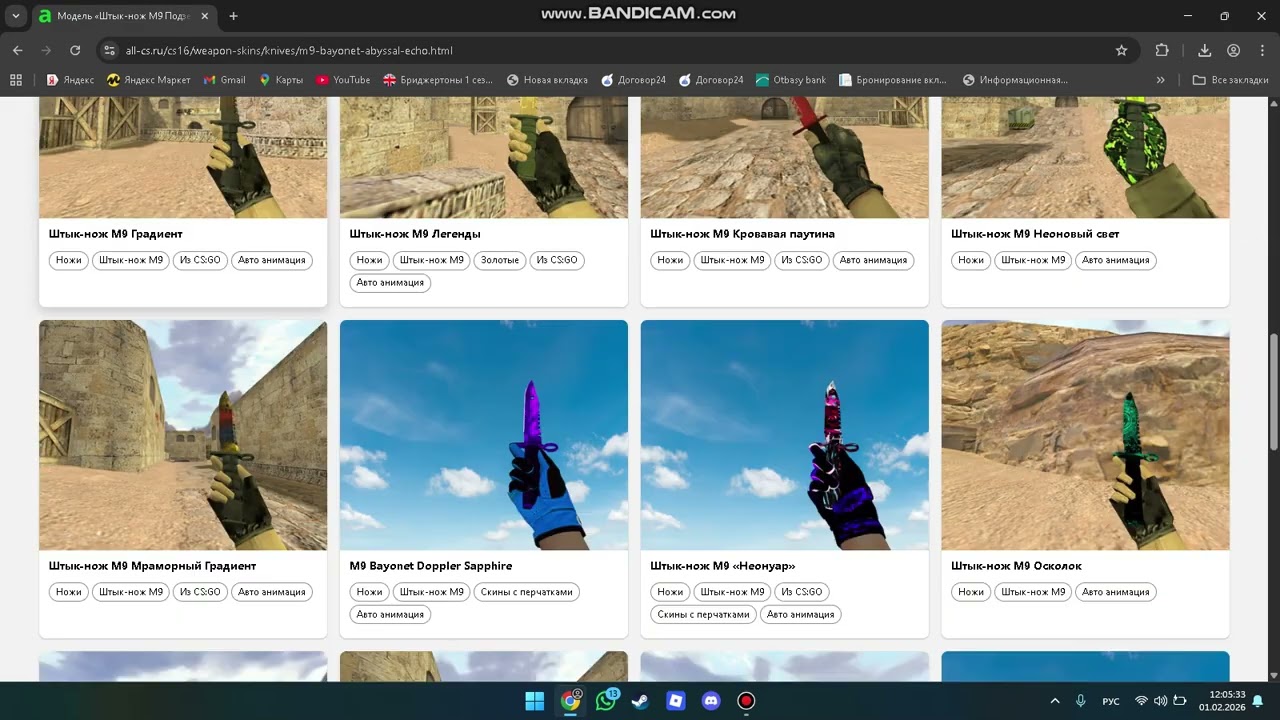Open the Все закладки folder

coord(1231,80)
